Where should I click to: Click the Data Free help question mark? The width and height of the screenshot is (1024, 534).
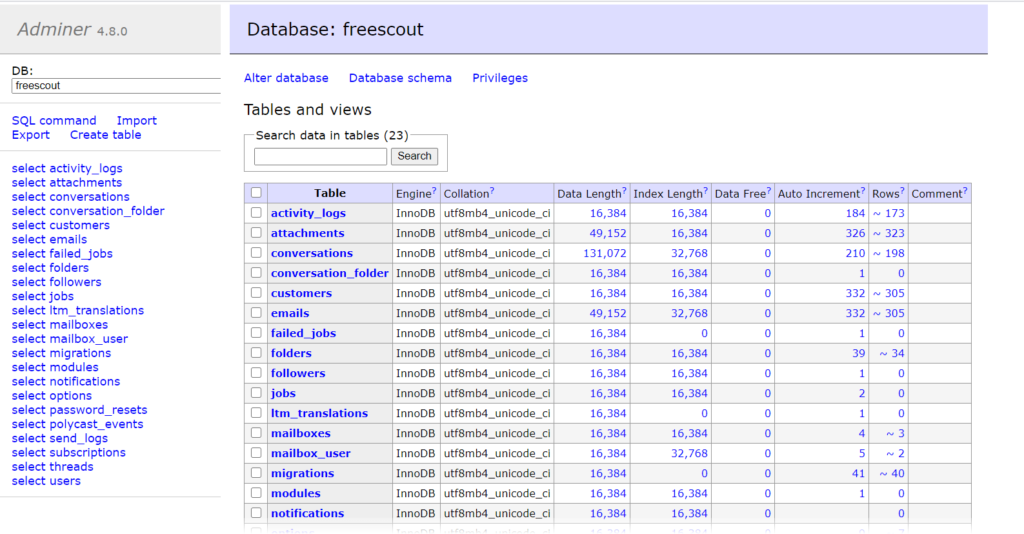click(x=769, y=191)
